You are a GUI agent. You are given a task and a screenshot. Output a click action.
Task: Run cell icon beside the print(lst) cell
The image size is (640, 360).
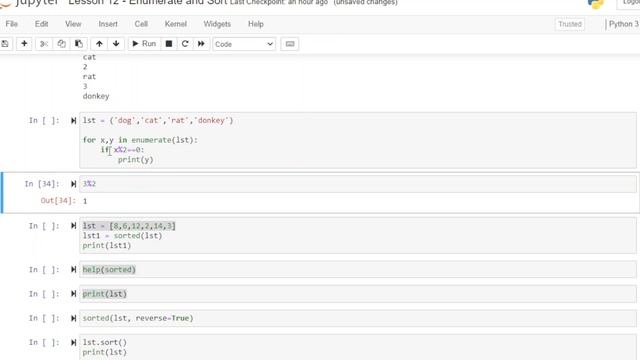coord(73,294)
